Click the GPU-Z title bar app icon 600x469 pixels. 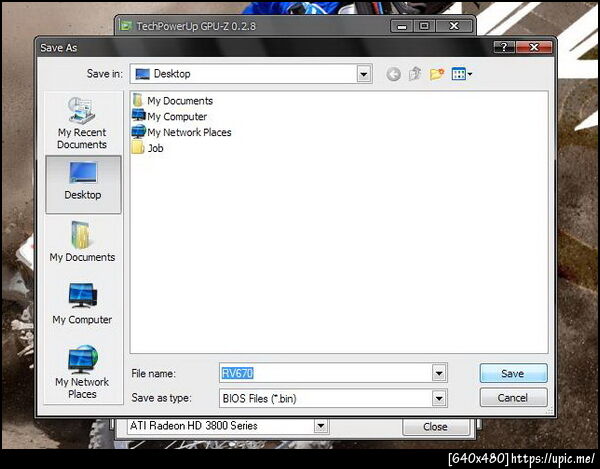click(x=126, y=26)
